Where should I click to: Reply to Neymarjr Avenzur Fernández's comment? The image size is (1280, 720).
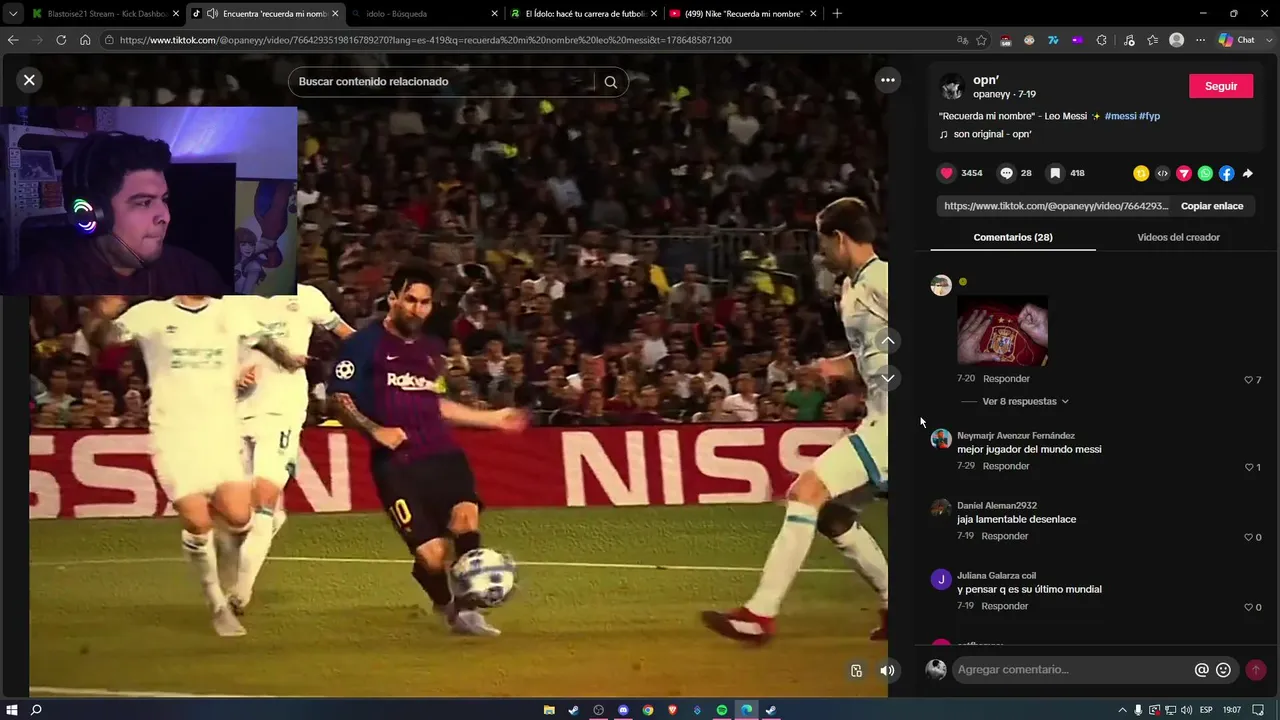tap(1006, 466)
